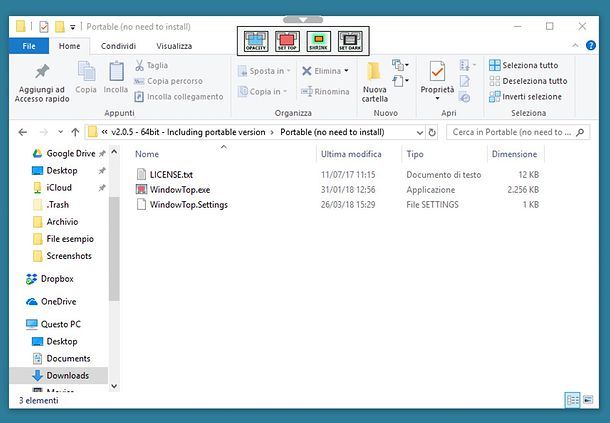Open the .Trash folder in sidebar

click(x=57, y=205)
